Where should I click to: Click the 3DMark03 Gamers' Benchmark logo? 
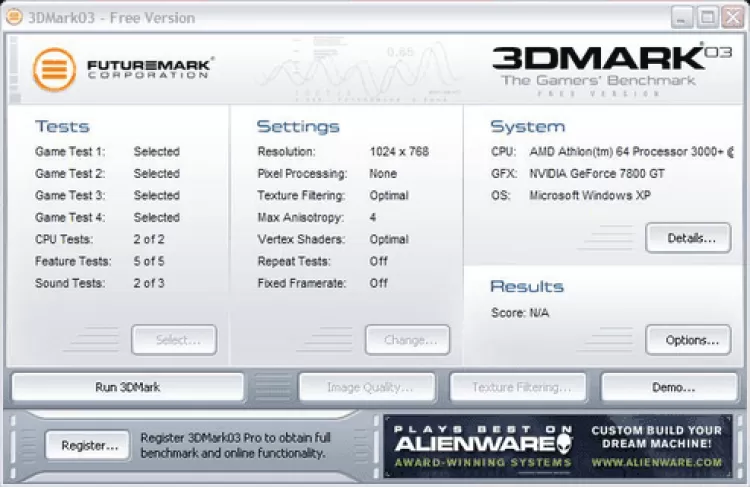pos(613,66)
